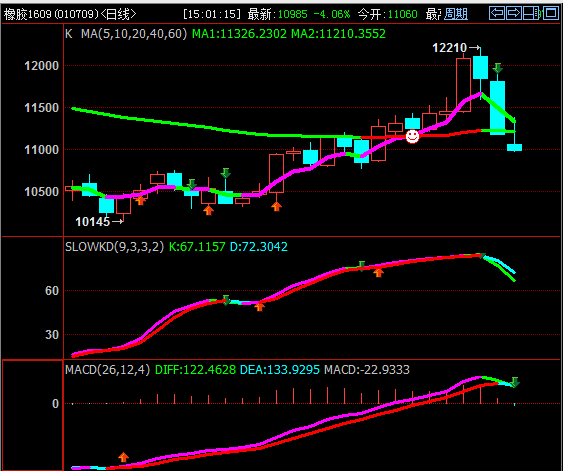Click the single-window layout icon
The width and height of the screenshot is (563, 471).
pos(550,13)
